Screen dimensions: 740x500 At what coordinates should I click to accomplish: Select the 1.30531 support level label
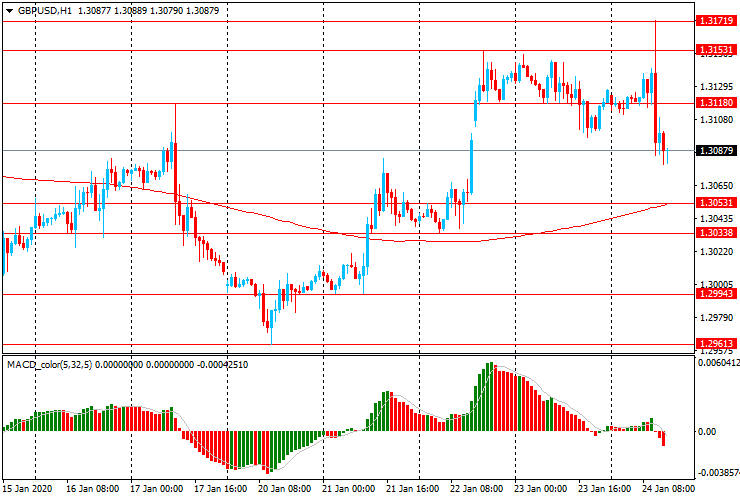(716, 203)
